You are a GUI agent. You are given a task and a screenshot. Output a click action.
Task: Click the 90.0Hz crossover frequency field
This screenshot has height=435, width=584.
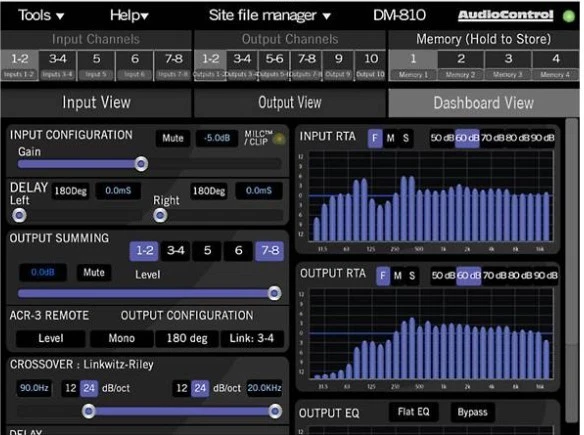coord(34,388)
